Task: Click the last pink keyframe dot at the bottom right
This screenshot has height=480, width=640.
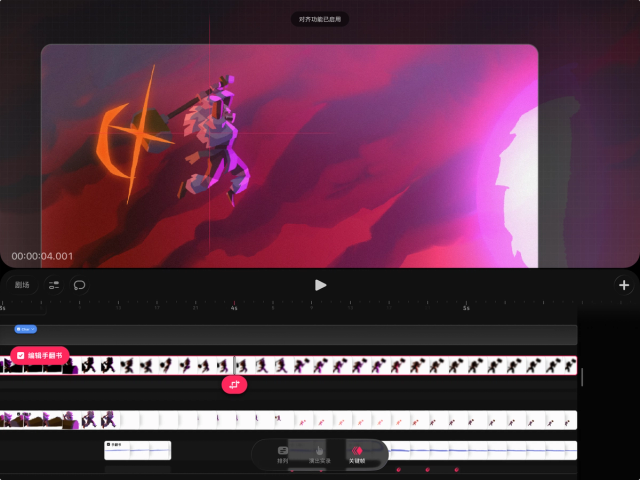Action: pyautogui.click(x=457, y=470)
